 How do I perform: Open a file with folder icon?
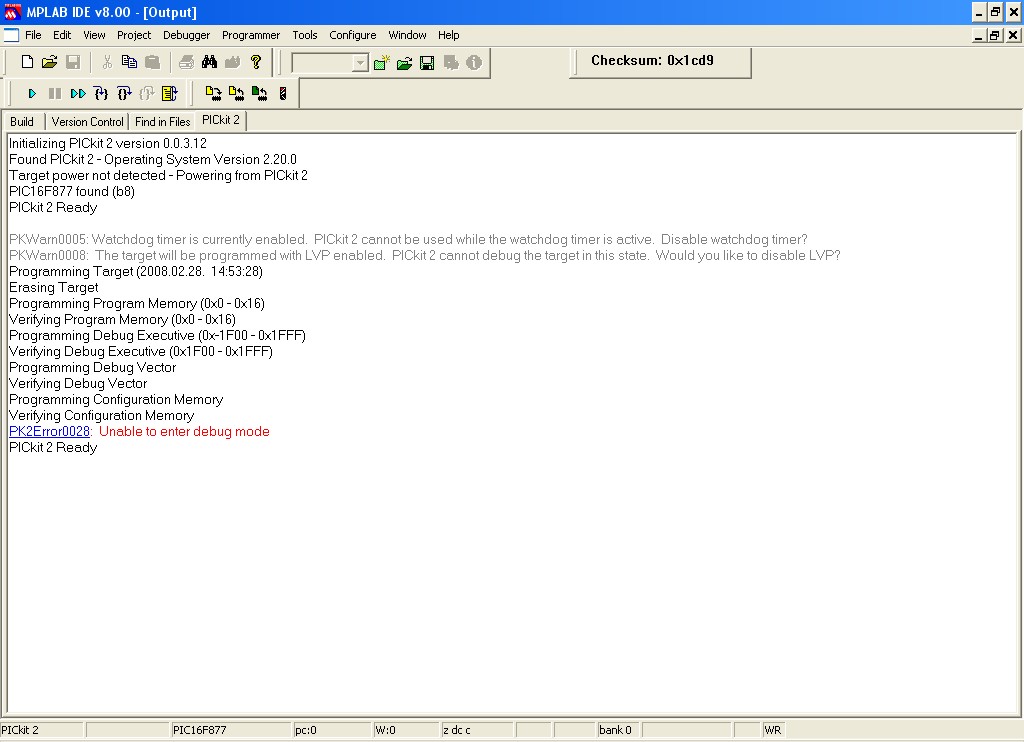coord(50,62)
